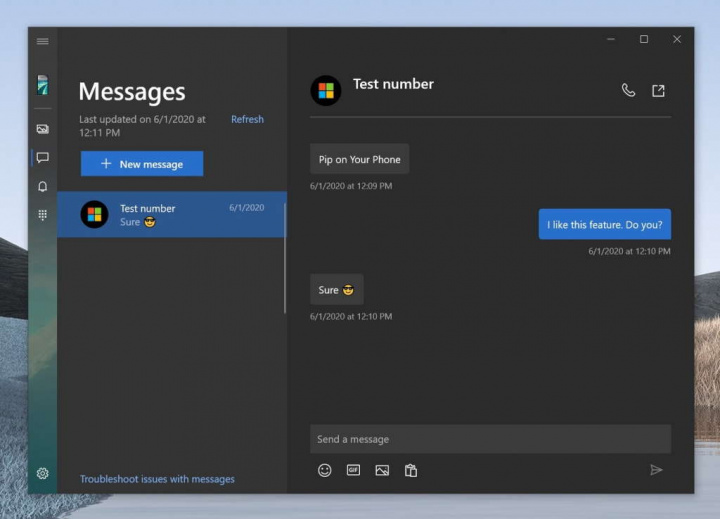Refresh the messages list
Image resolution: width=720 pixels, height=519 pixels.
[x=247, y=120]
